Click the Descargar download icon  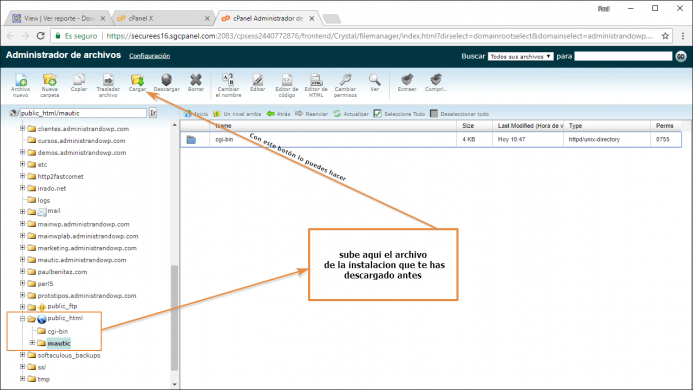167,83
